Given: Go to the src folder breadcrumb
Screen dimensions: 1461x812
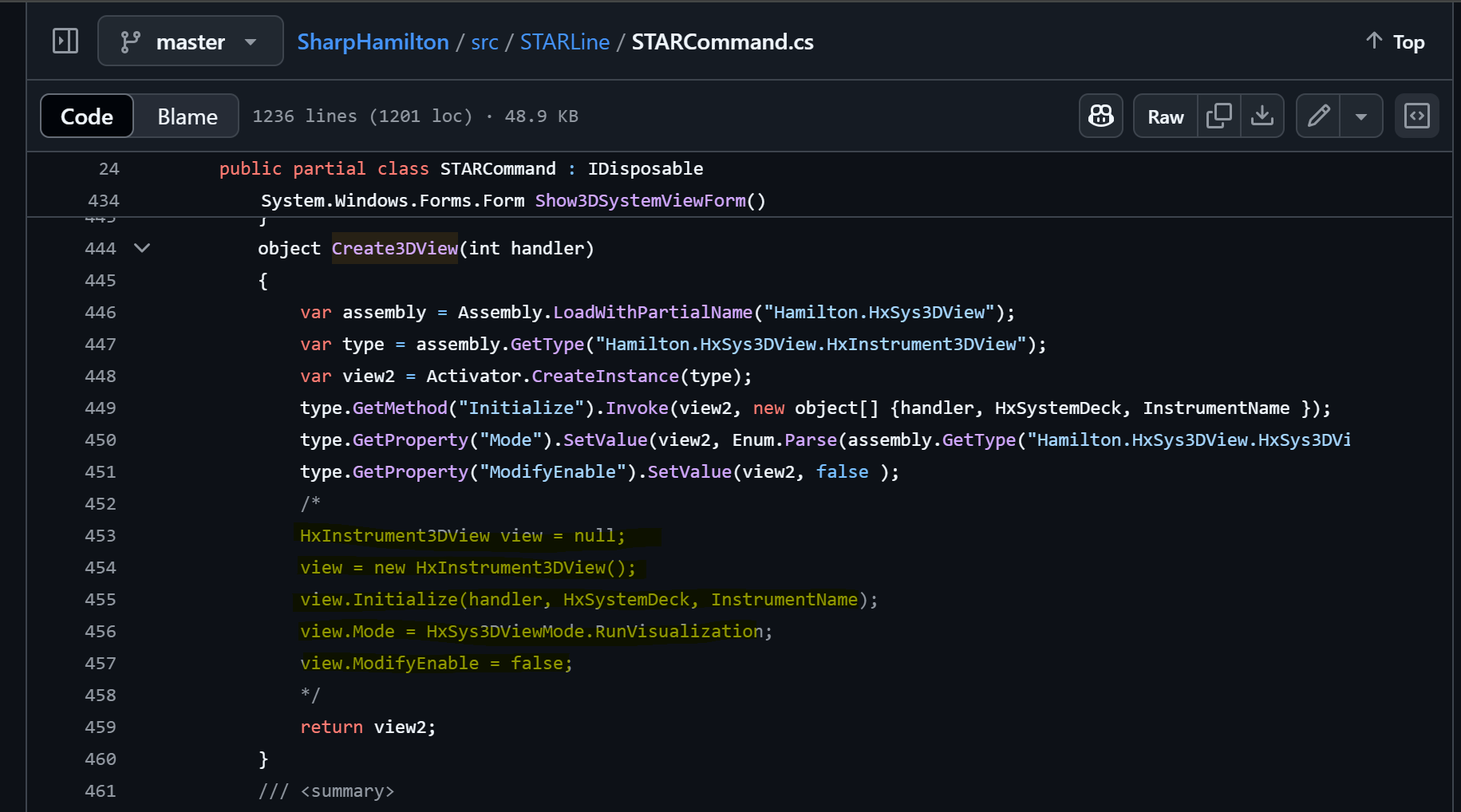Looking at the screenshot, I should [x=484, y=41].
